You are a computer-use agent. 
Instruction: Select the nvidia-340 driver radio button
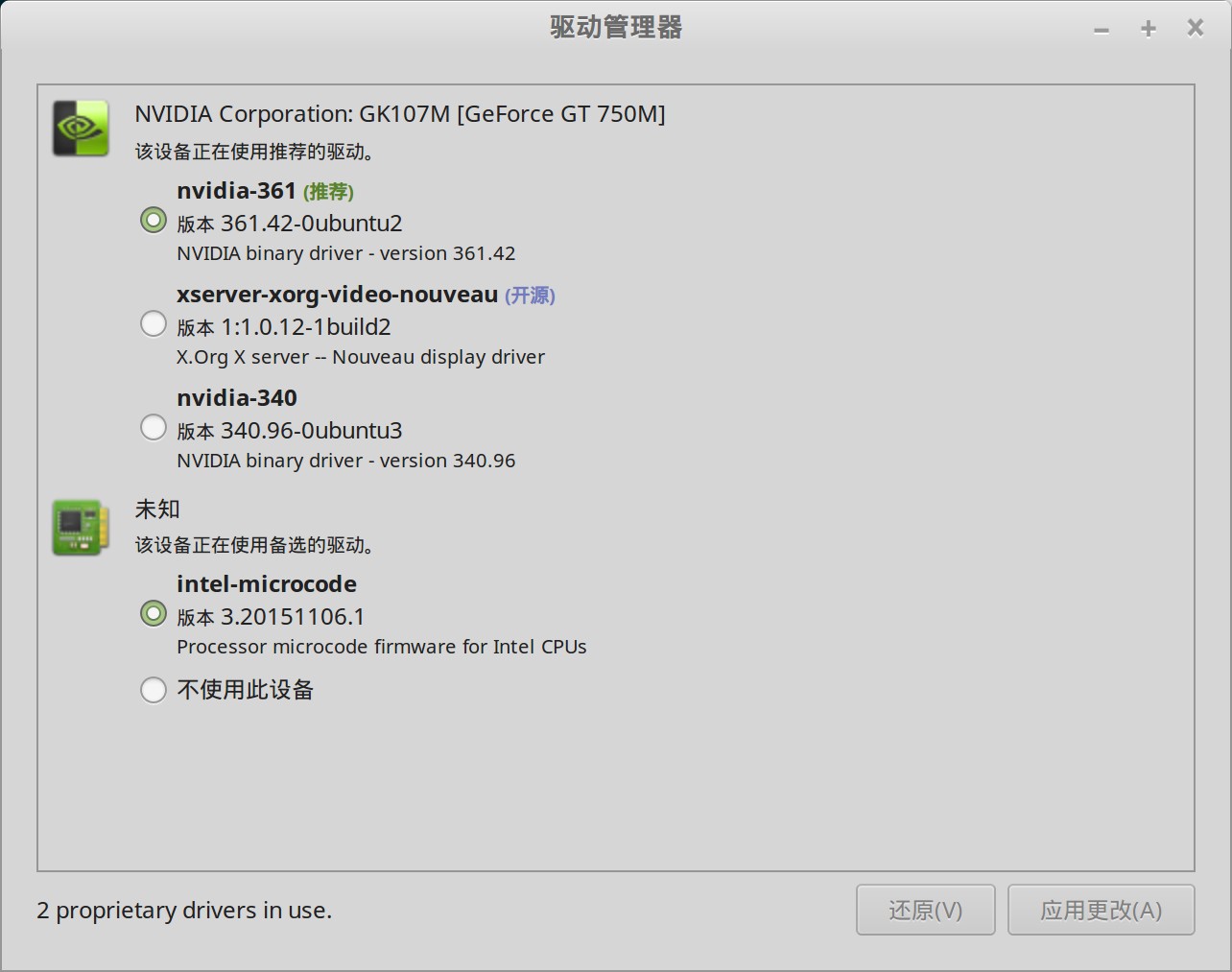pos(154,428)
